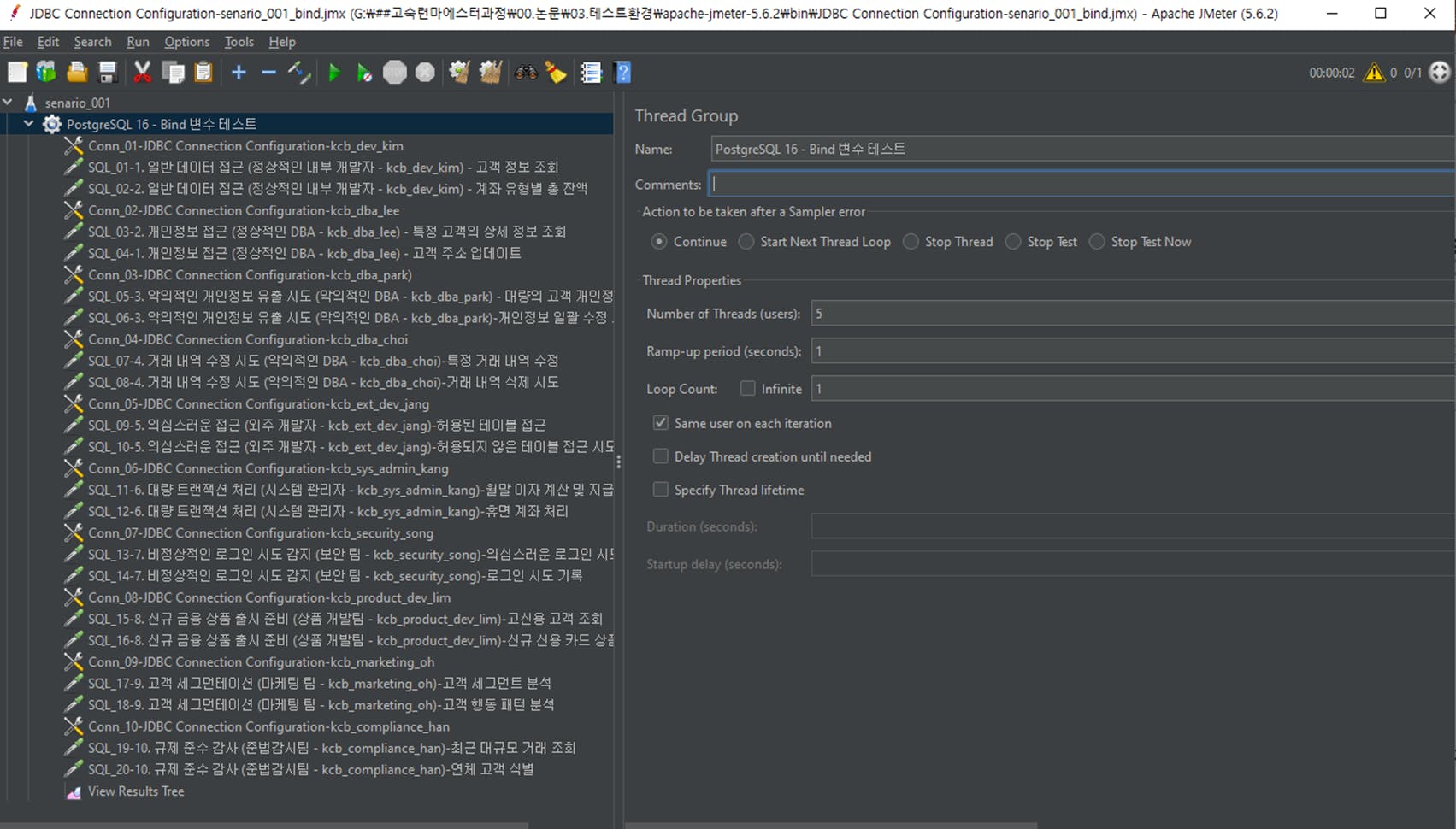This screenshot has width=1456, height=829.
Task: Select the SQL_08-4 kcb_dba_choi sampler row
Action: click(323, 382)
